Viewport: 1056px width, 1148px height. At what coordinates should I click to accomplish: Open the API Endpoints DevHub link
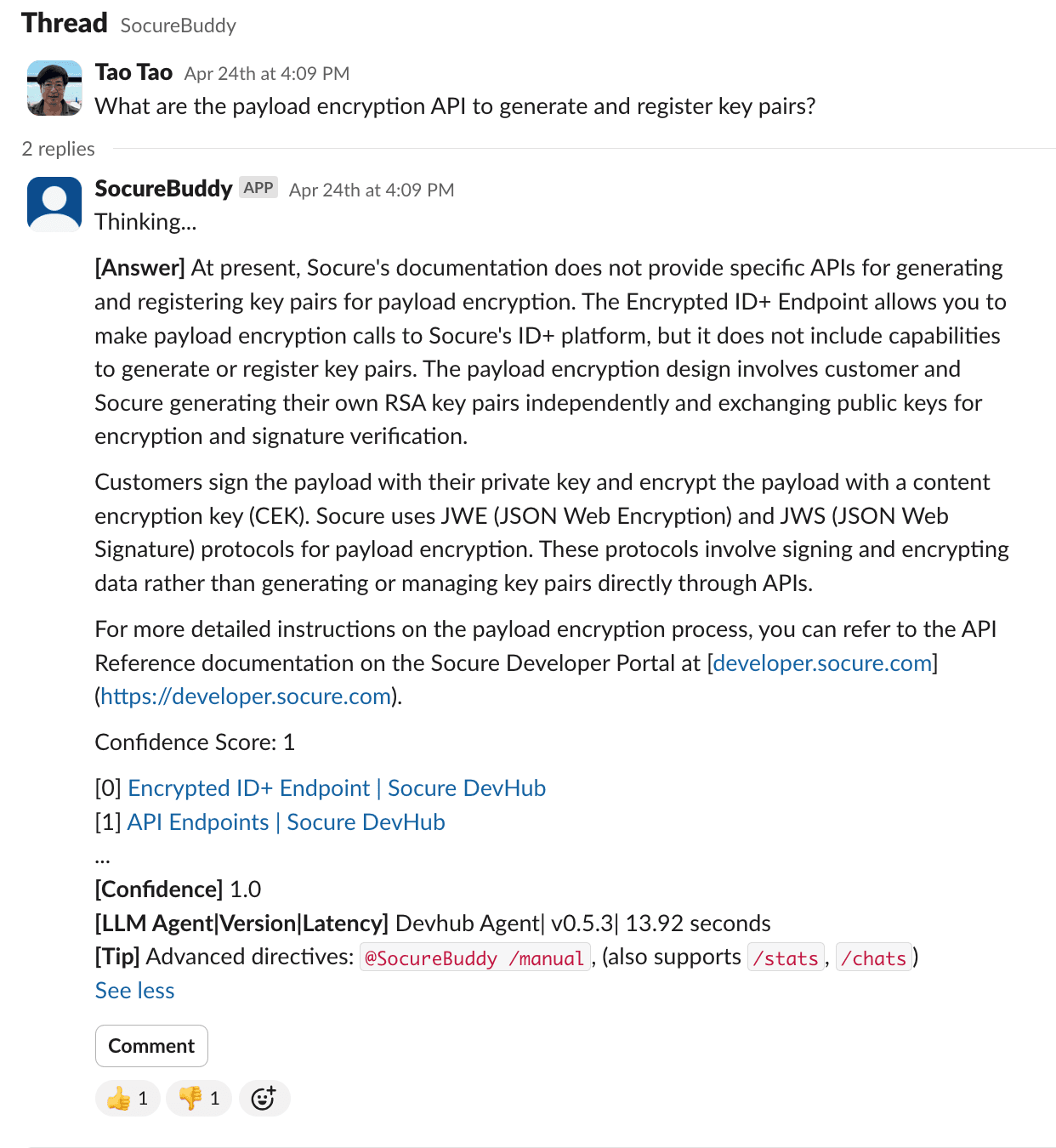[286, 822]
